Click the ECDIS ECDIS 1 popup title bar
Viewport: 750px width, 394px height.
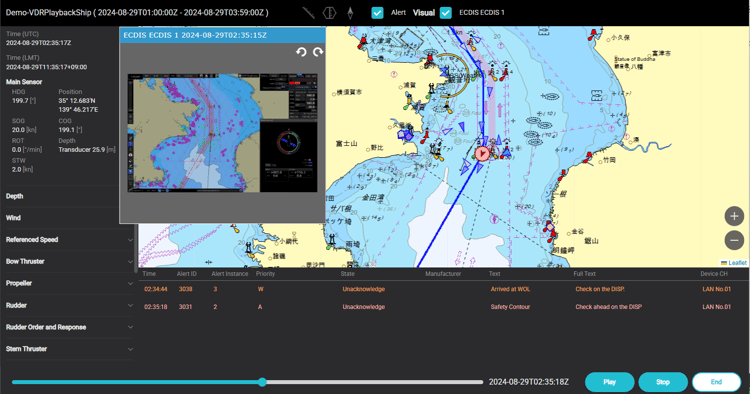tap(222, 35)
